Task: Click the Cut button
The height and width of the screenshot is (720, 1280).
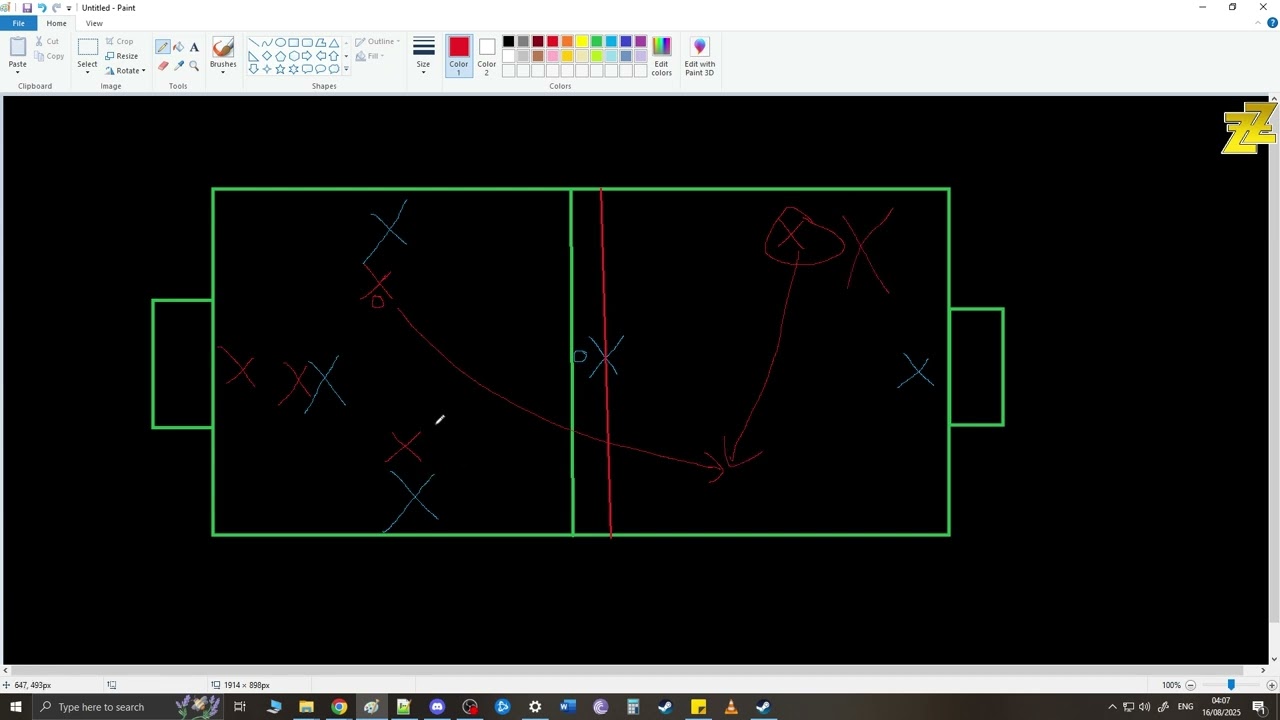Action: 46,41
